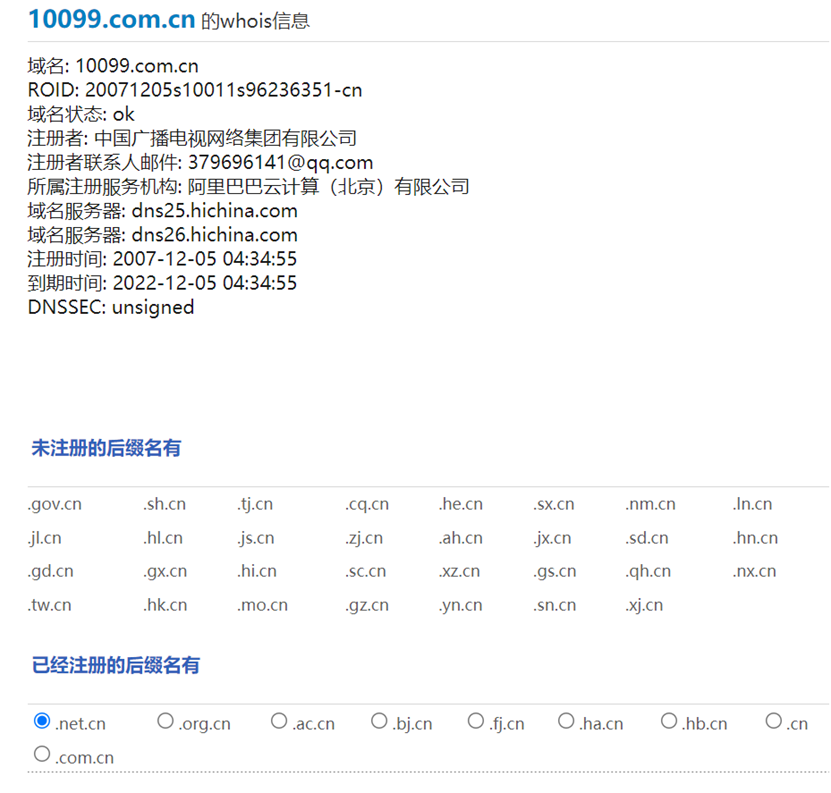831x793 pixels.
Task: Click the .hi.cn suffix link
Action: point(257,571)
